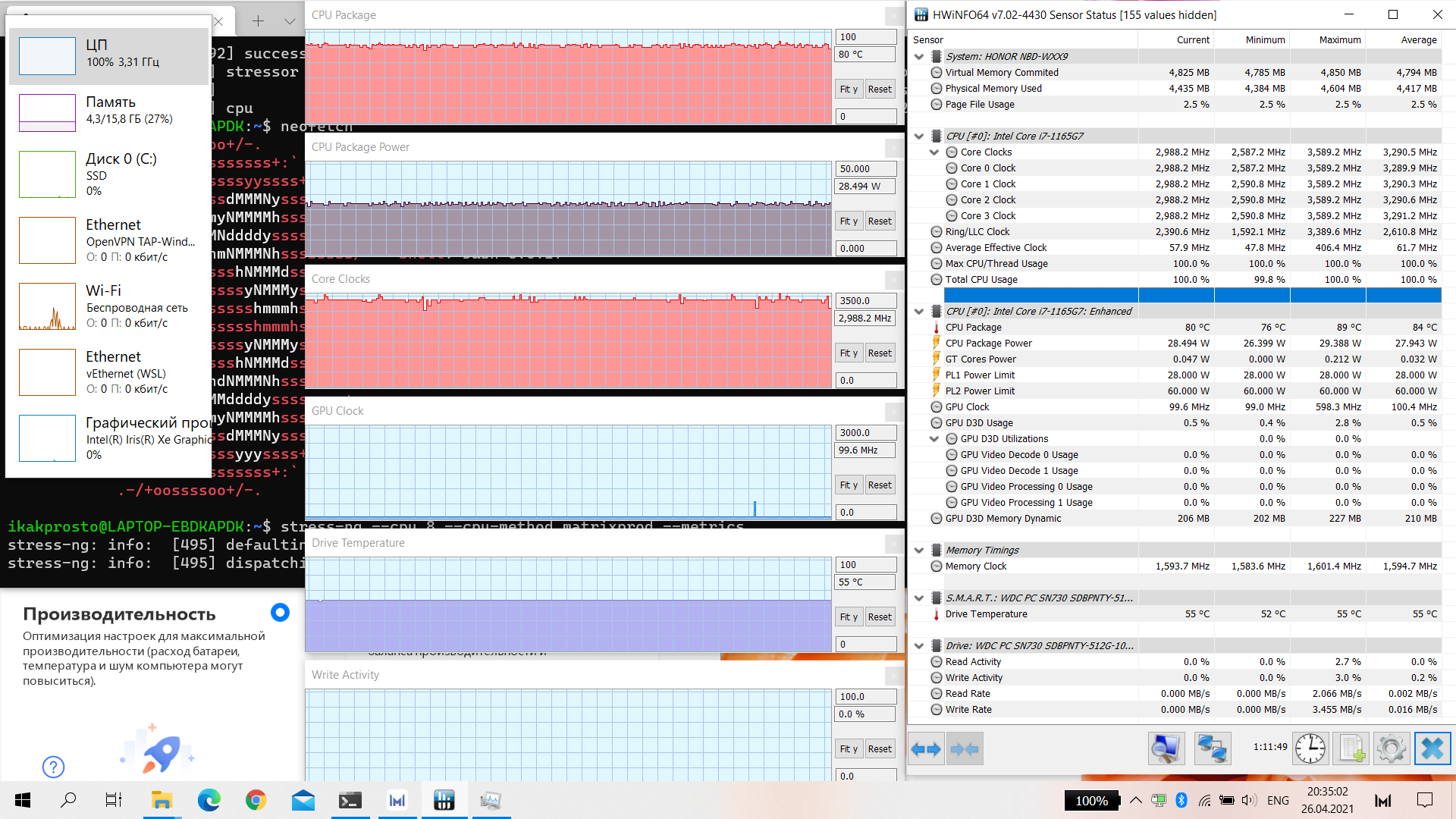Screen dimensions: 1456x819
Task: Click Reset in GPU Clock graph
Action: tap(880, 485)
